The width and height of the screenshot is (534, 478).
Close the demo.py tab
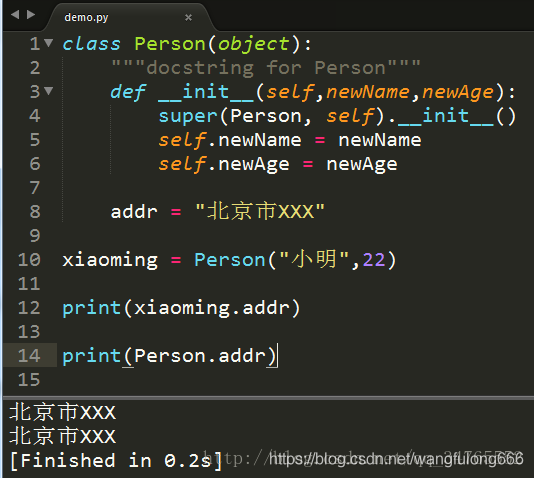188,17
